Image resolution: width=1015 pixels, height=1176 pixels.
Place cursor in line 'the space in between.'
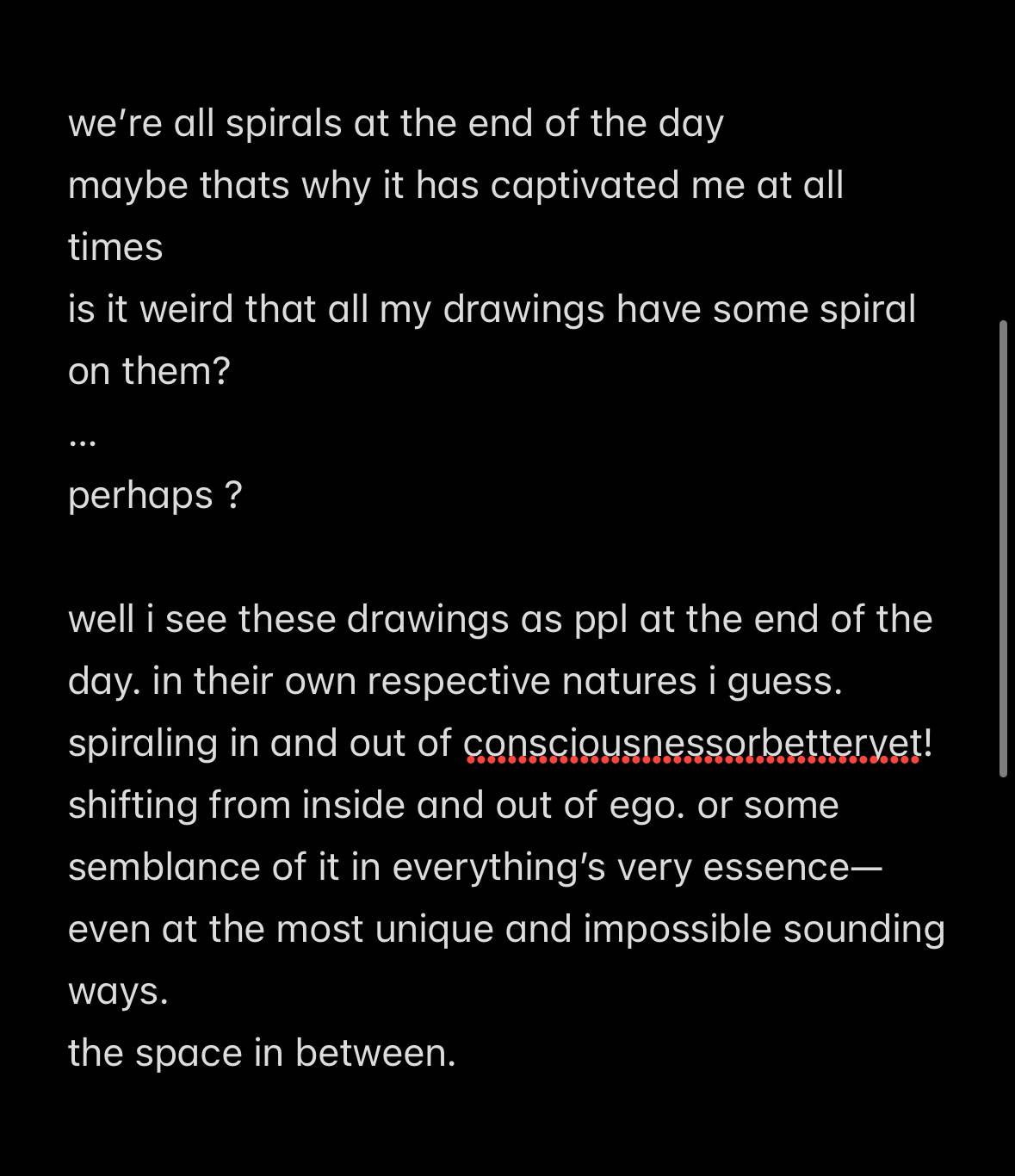262,1053
